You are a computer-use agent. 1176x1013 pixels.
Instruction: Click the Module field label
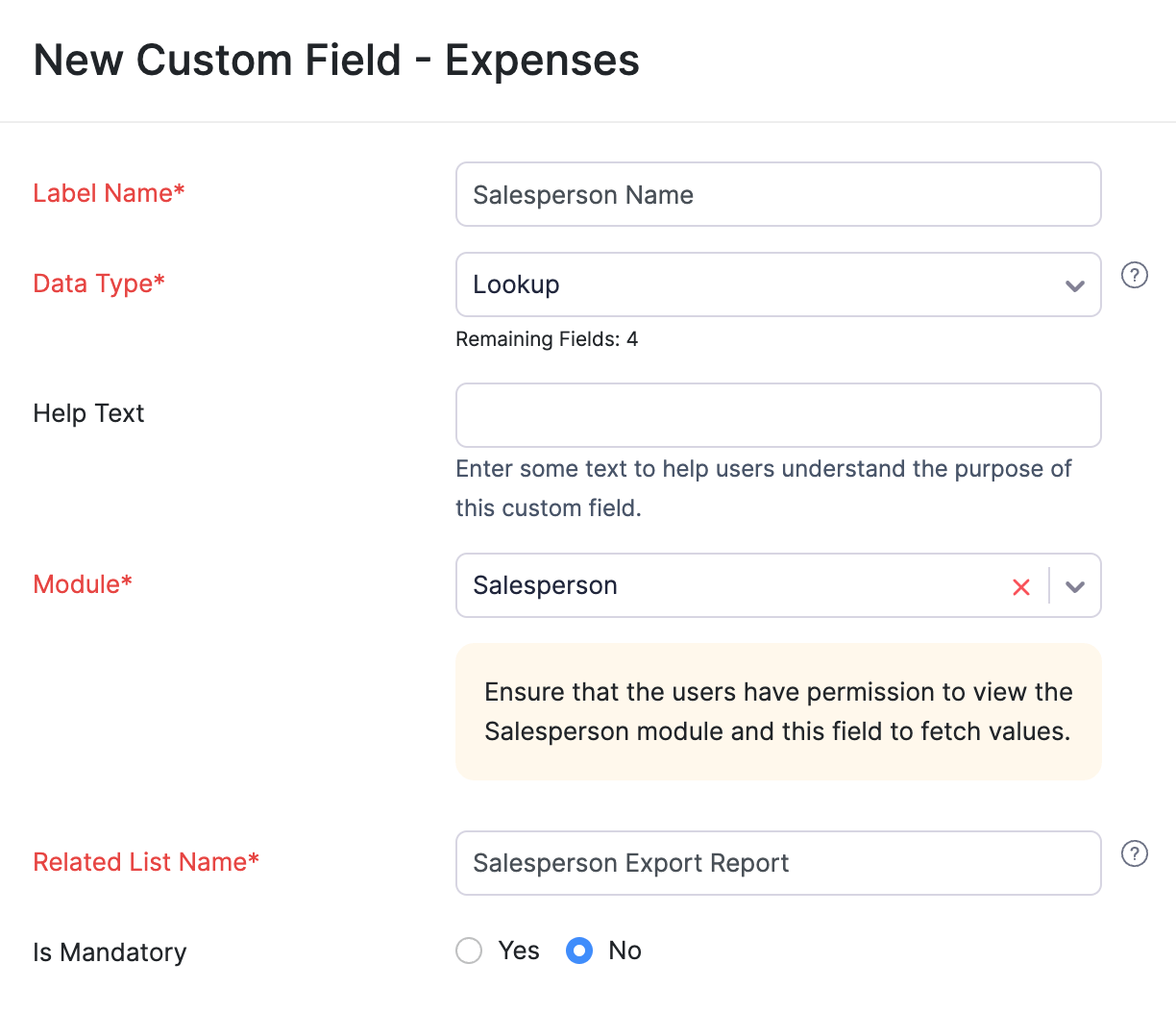pos(83,583)
